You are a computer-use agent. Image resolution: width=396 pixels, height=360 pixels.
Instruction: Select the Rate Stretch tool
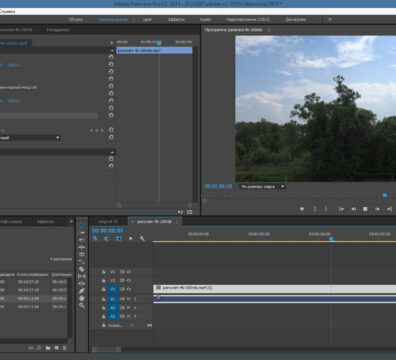pos(82,254)
